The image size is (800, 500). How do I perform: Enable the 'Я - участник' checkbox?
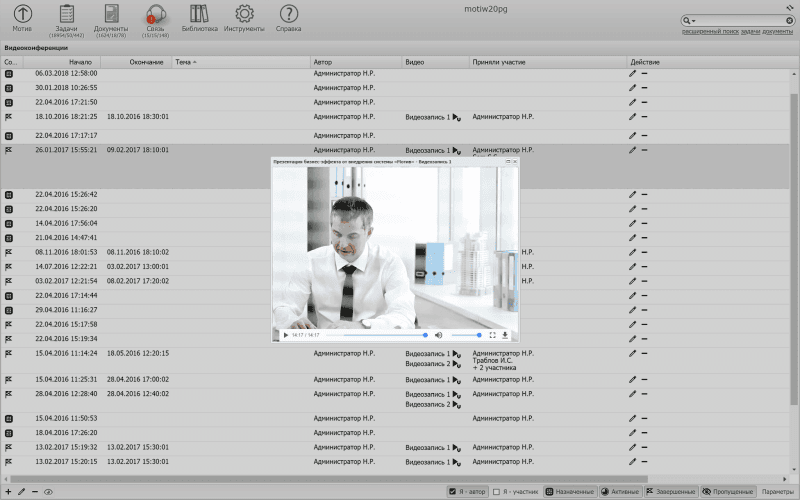(x=496, y=492)
